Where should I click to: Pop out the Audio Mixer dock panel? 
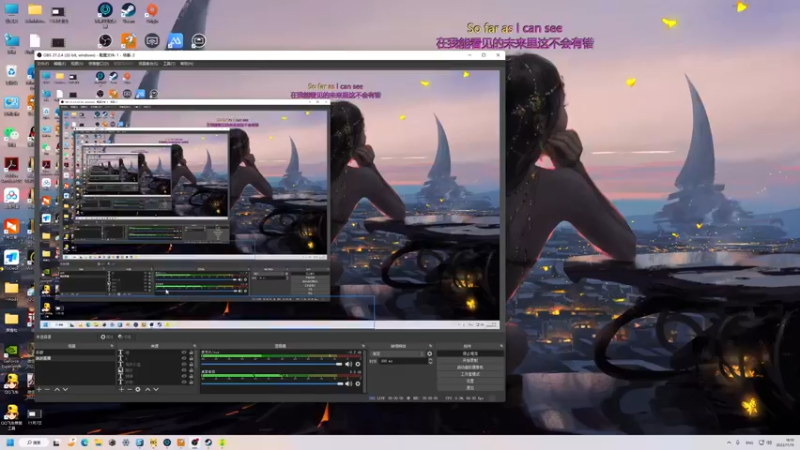pos(363,346)
